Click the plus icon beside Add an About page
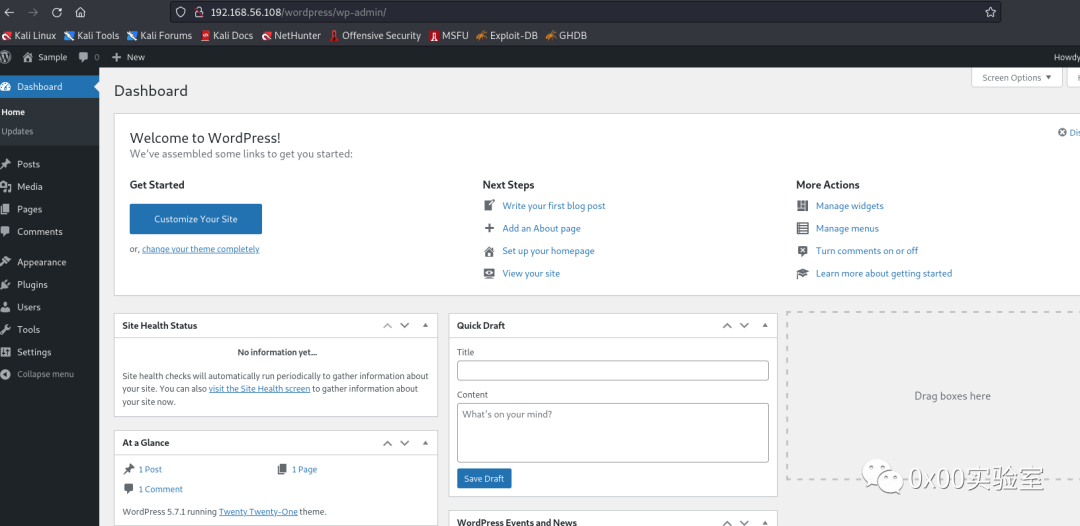Viewport: 1080px width, 526px height. [x=490, y=228]
